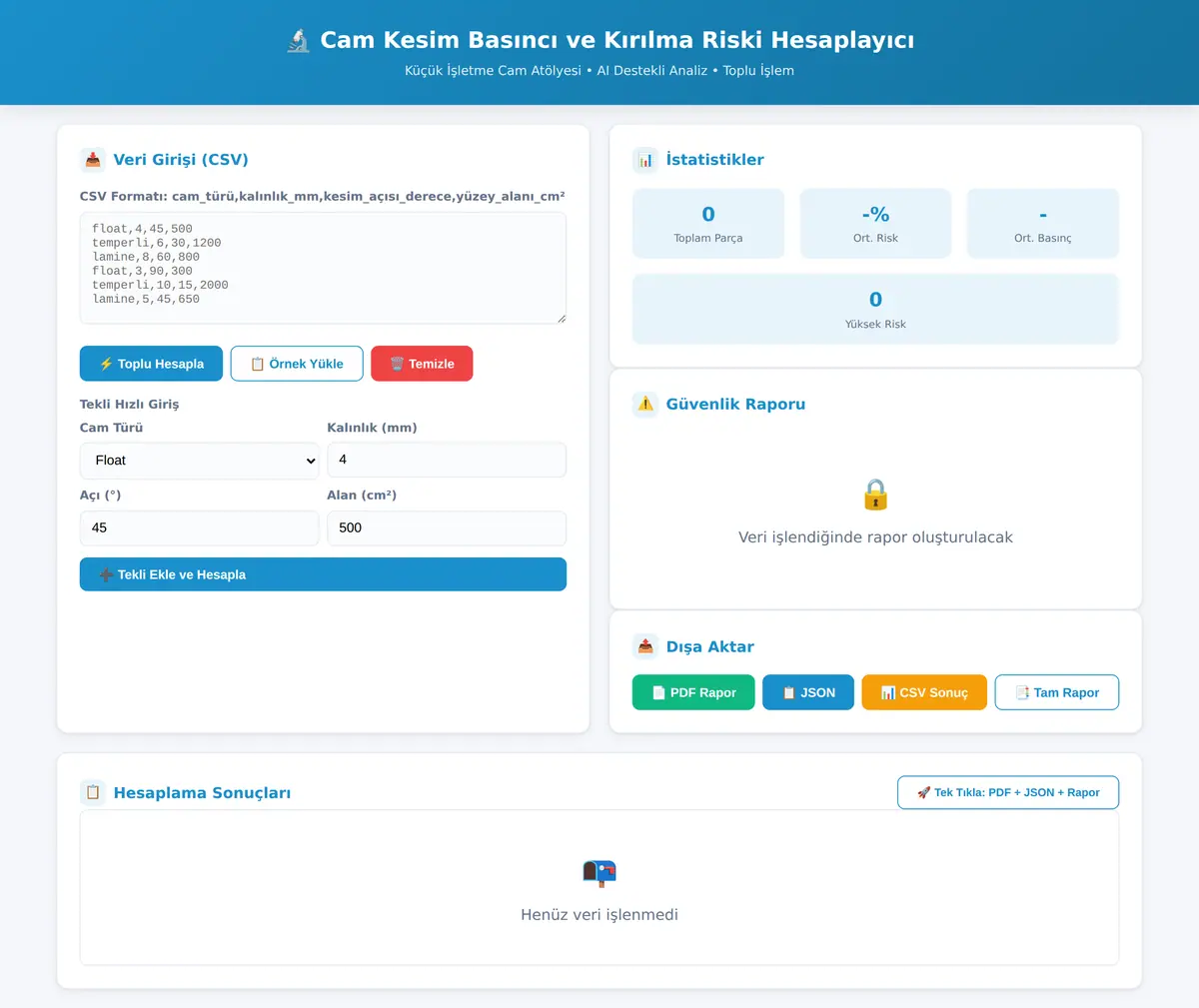Click the lightning icon on Toplu Hesapla
1199x1008 pixels.
106,365
